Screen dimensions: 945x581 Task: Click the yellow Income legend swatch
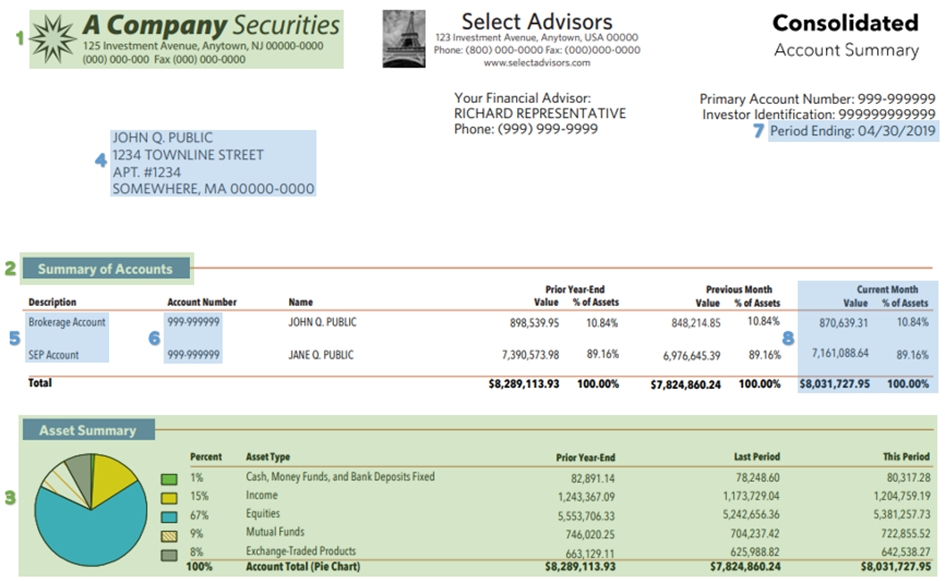(170, 497)
